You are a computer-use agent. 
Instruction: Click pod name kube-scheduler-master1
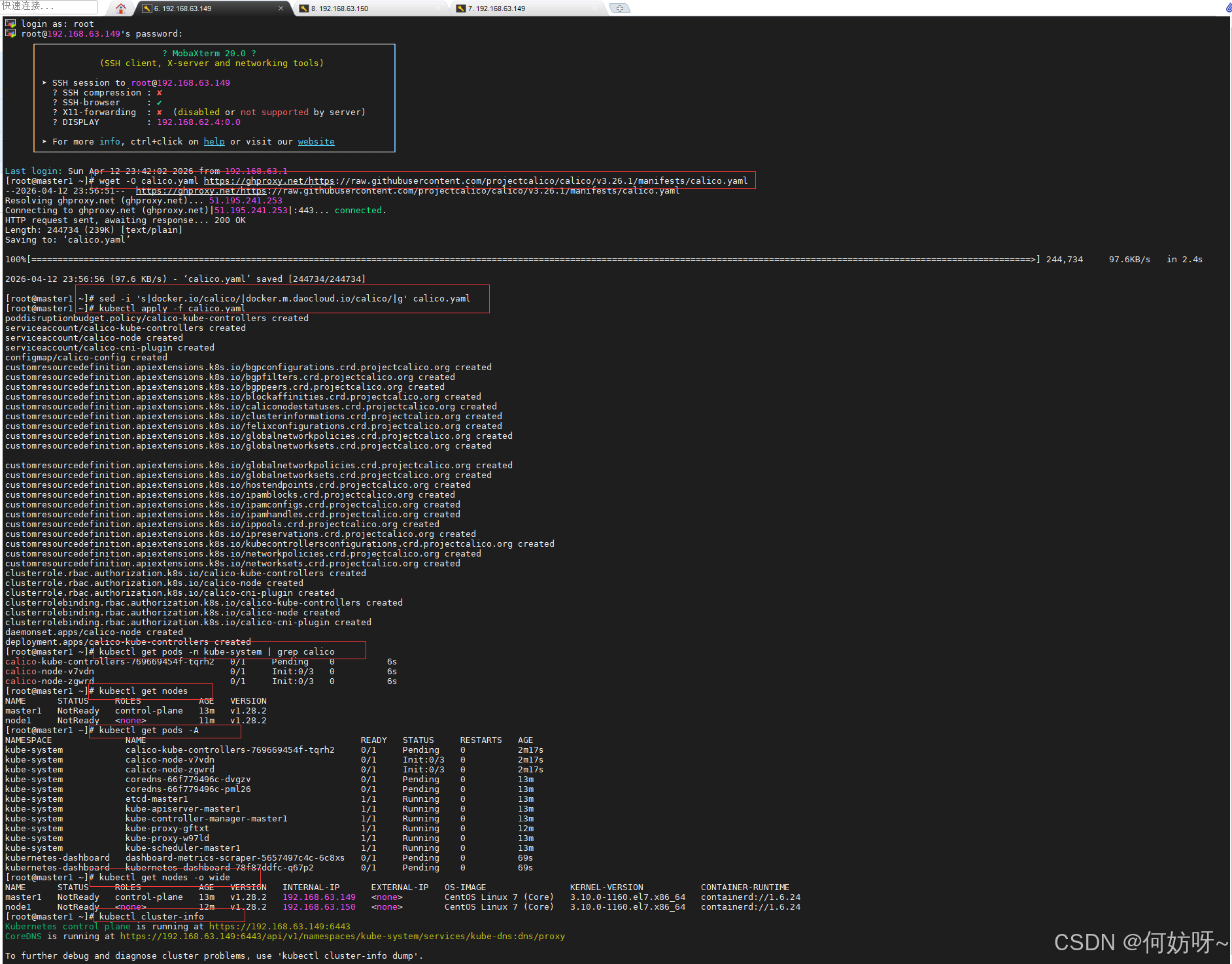pyautogui.click(x=182, y=848)
